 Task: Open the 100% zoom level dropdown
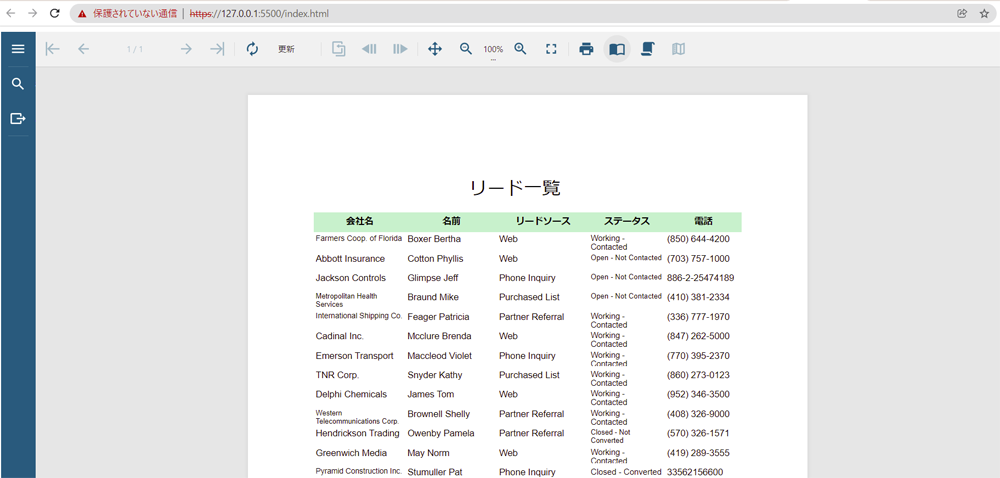(x=493, y=50)
